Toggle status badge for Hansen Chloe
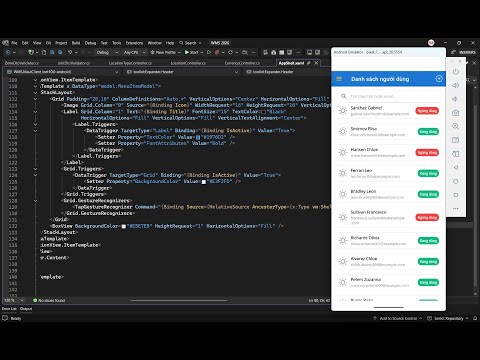 coord(427,153)
